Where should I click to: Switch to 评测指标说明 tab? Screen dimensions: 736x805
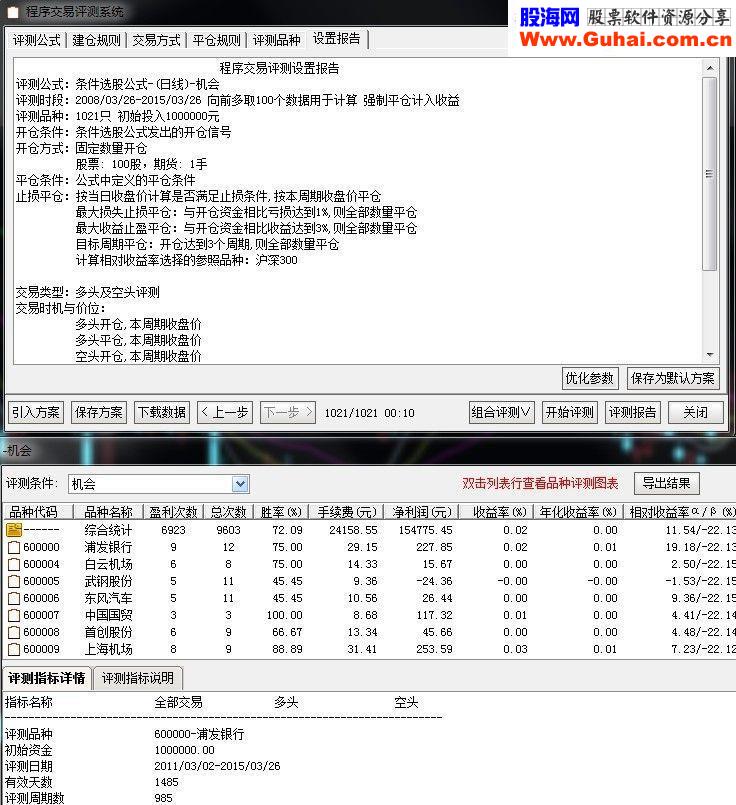138,678
